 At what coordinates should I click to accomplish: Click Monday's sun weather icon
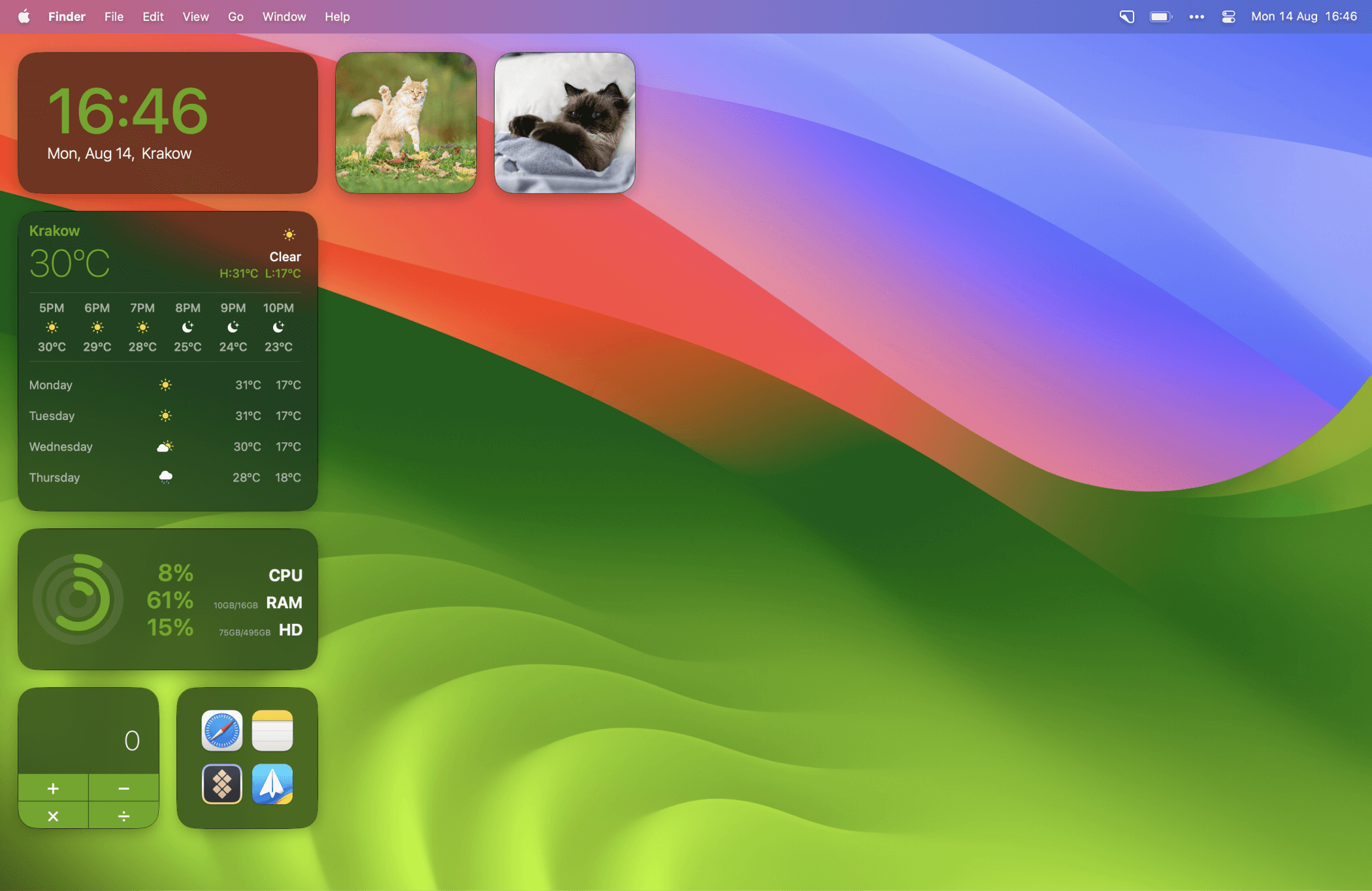(x=165, y=385)
